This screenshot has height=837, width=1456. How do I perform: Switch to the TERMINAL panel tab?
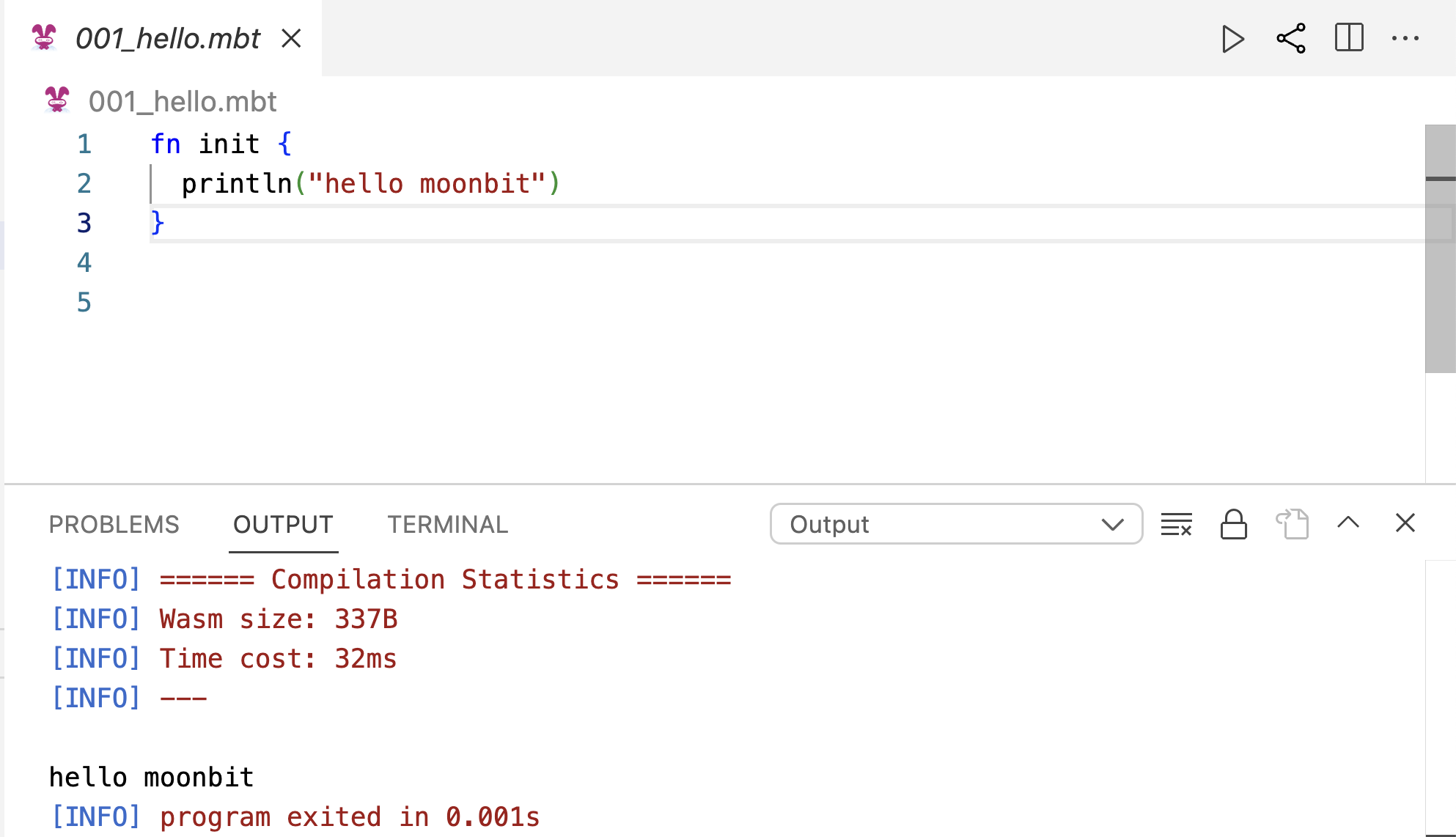(x=448, y=525)
